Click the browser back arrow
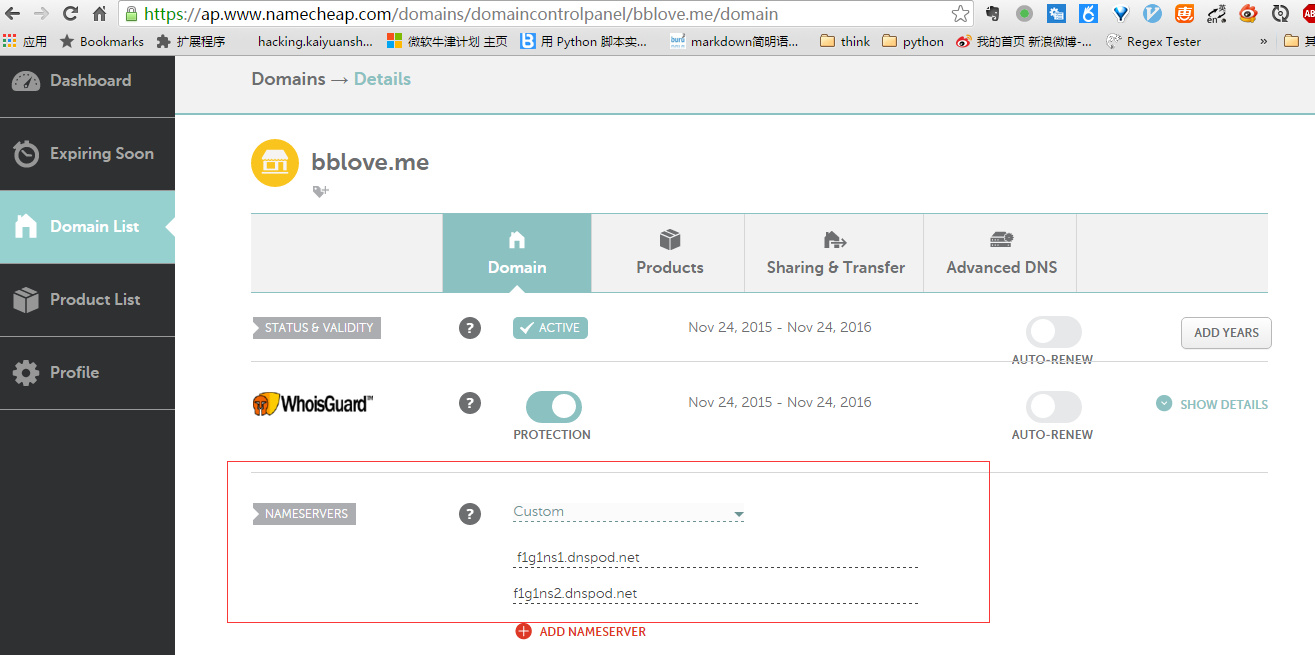The height and width of the screenshot is (655, 1315). point(13,14)
